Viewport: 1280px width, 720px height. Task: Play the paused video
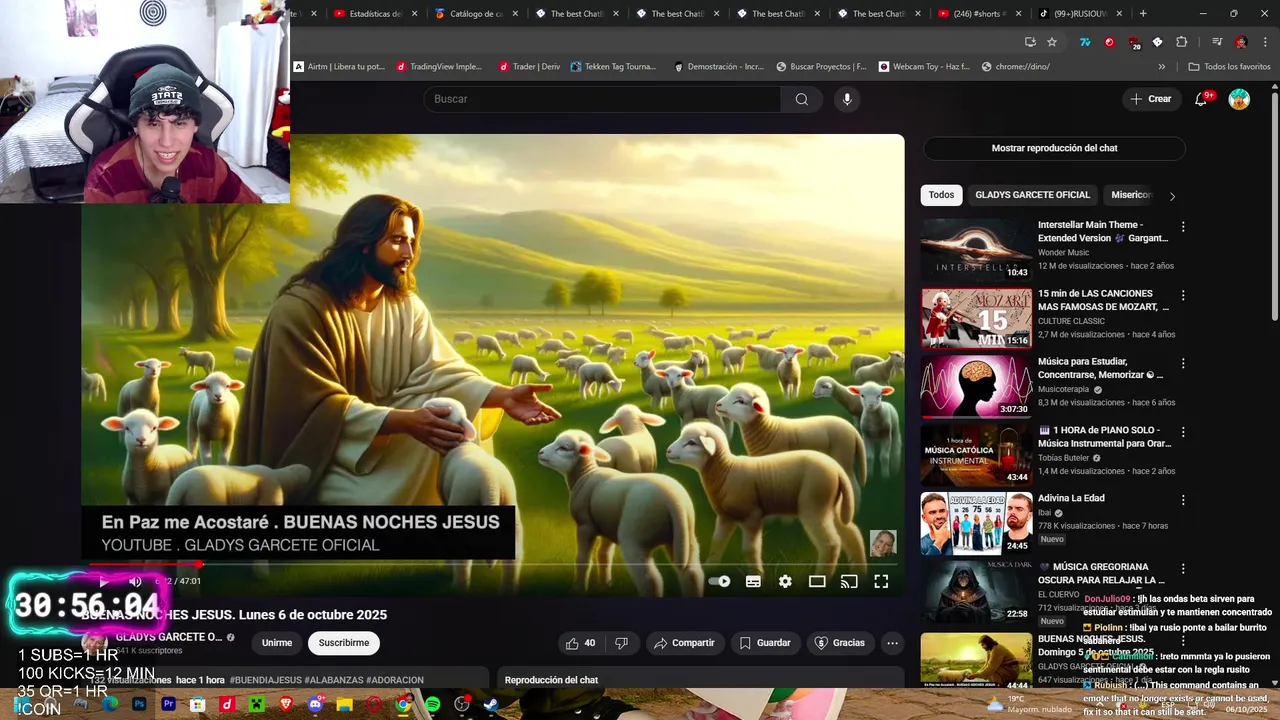pyautogui.click(x=103, y=581)
